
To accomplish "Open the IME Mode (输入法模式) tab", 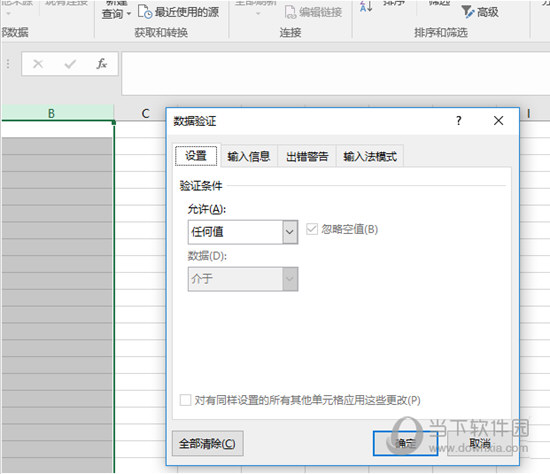I will tap(370, 156).
